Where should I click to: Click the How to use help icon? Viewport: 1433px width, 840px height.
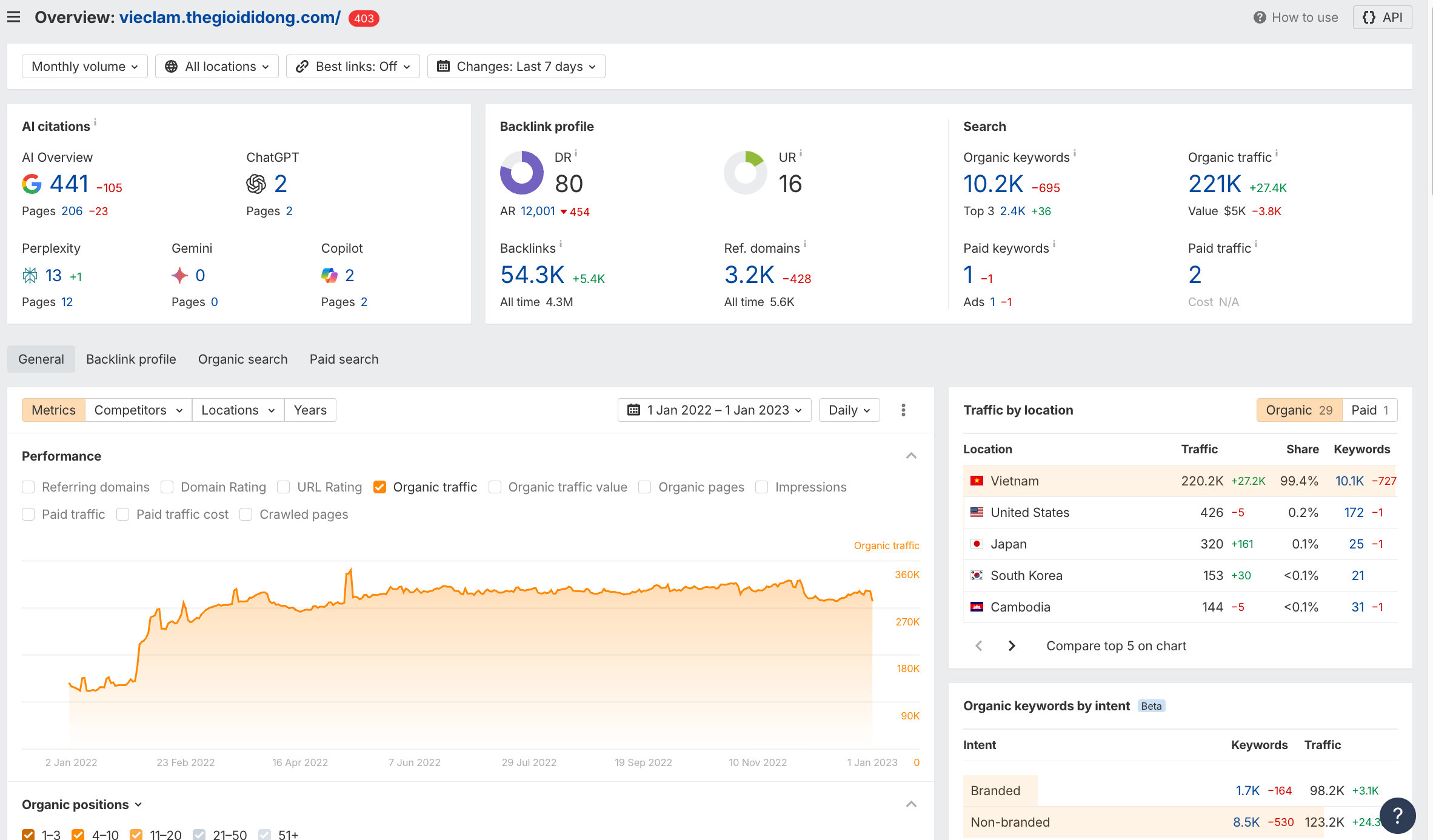1259,18
